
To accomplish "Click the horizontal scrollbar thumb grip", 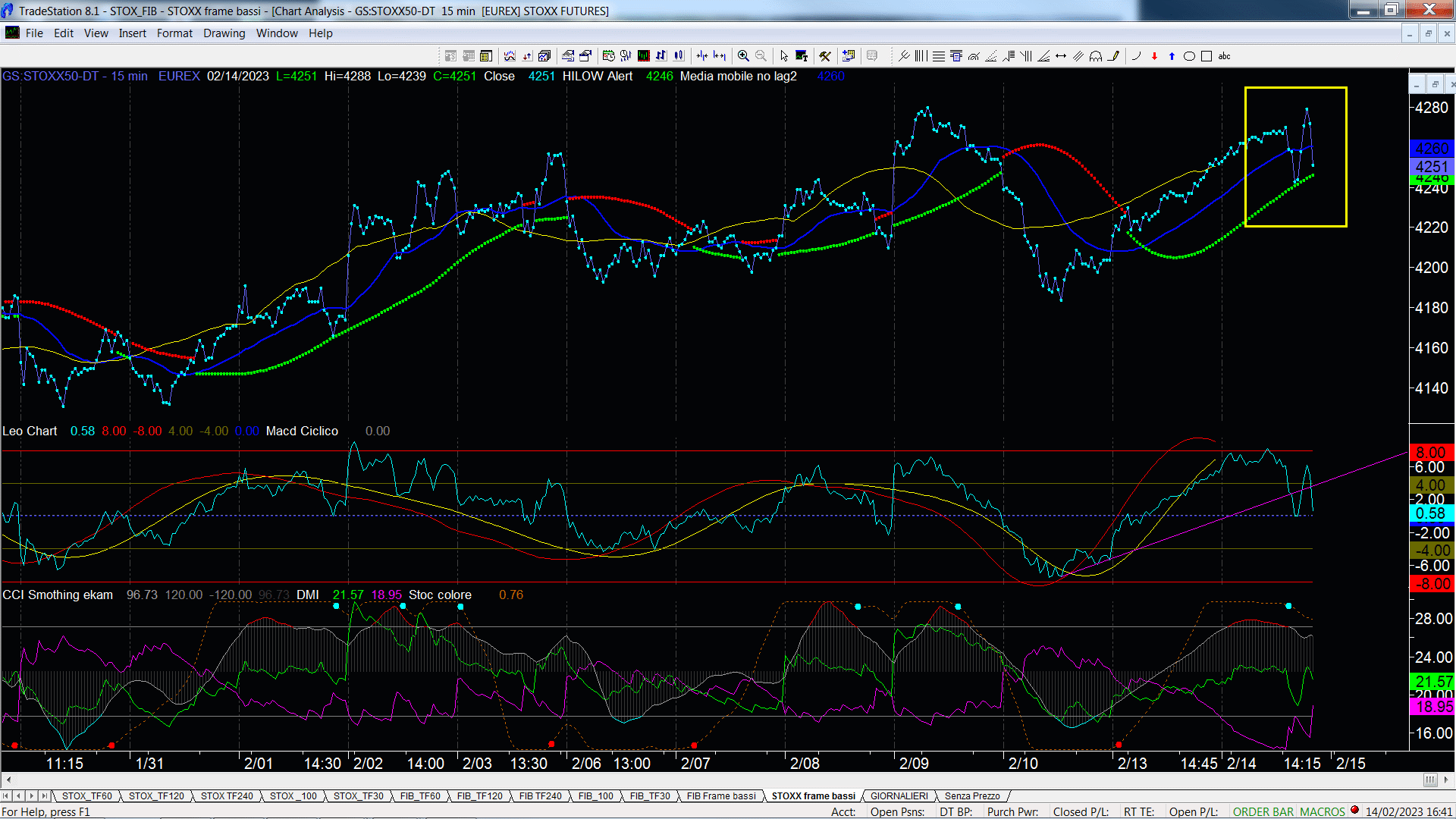I will click(1430, 780).
